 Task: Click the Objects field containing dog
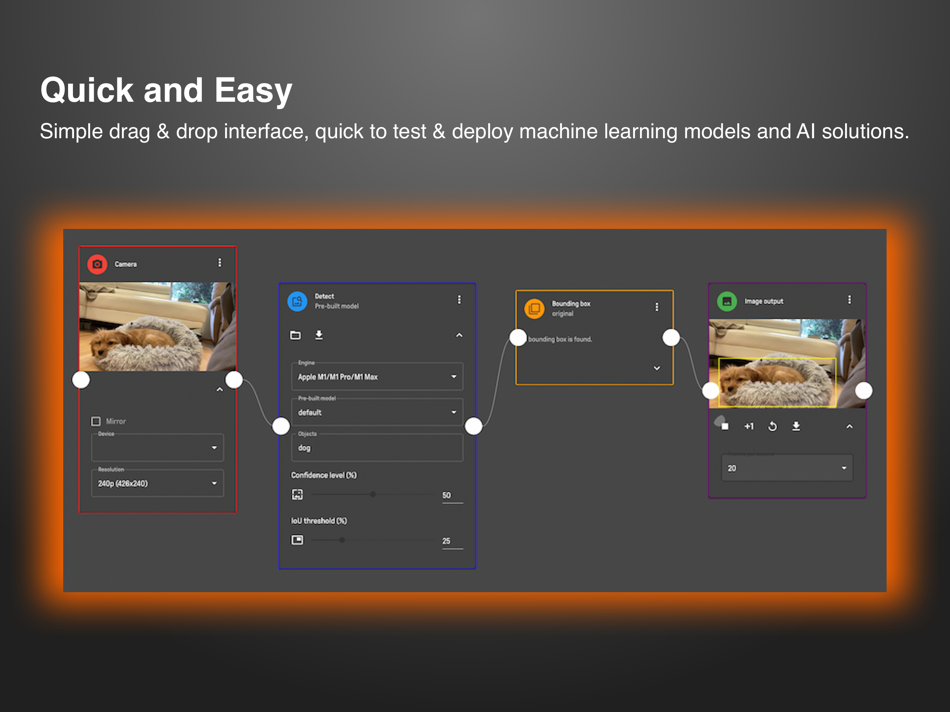(377, 448)
